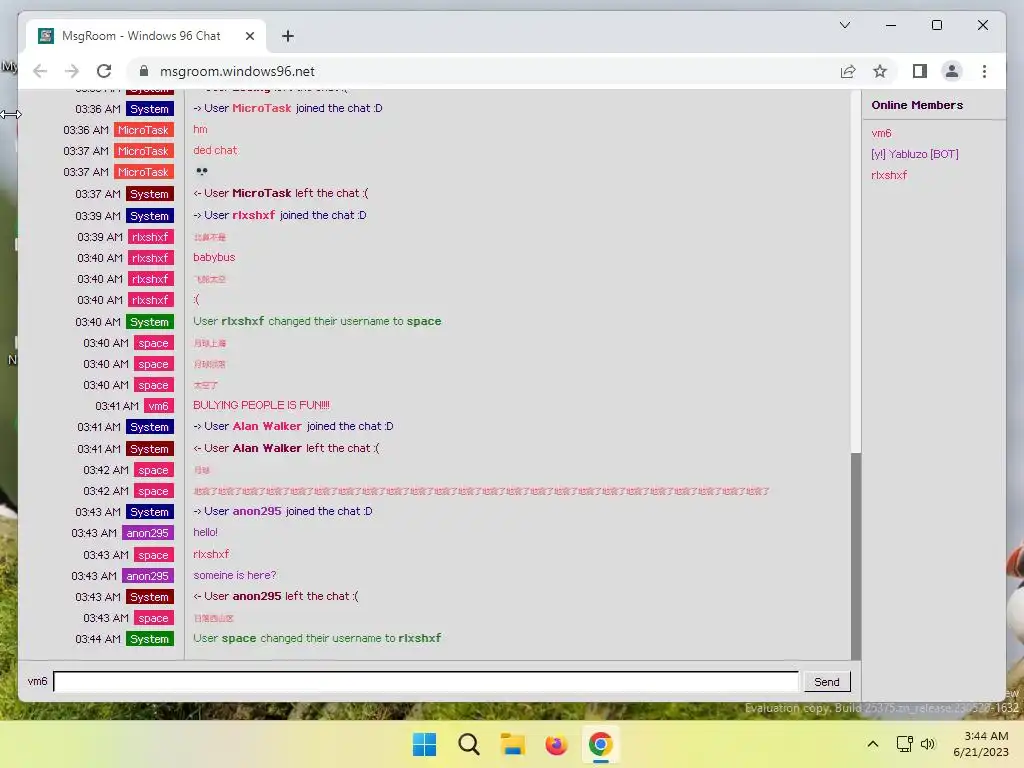This screenshot has width=1024, height=768.
Task: Click the long repeated message from space
Action: click(481, 491)
